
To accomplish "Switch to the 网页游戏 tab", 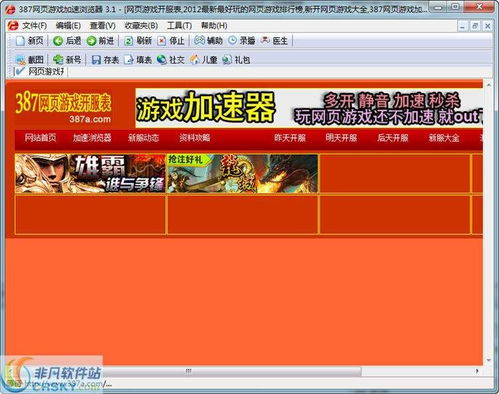I will (41, 71).
